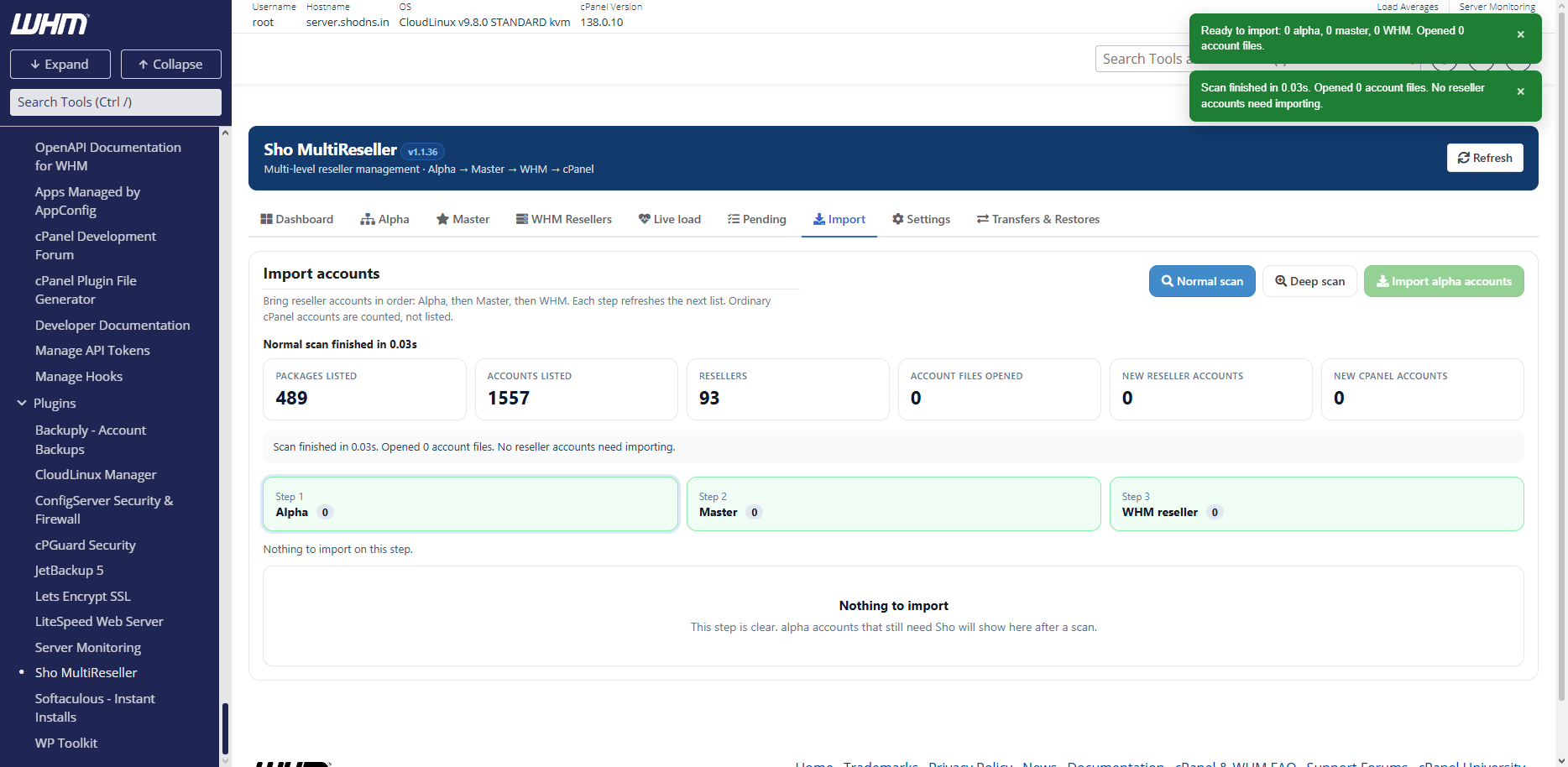Click the Packages Listed 489 card
1568x767 pixels.
point(364,389)
